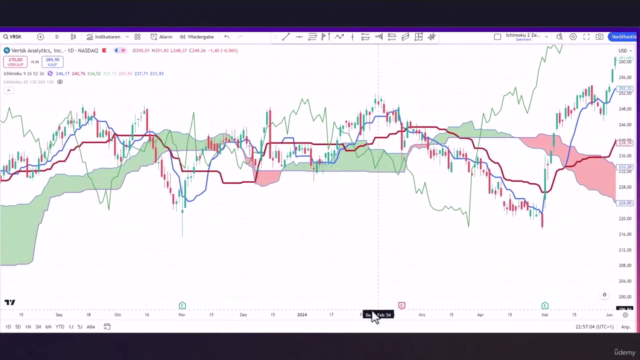Open the time axis settings gear
The width and height of the screenshot is (640, 360).
click(x=625, y=315)
